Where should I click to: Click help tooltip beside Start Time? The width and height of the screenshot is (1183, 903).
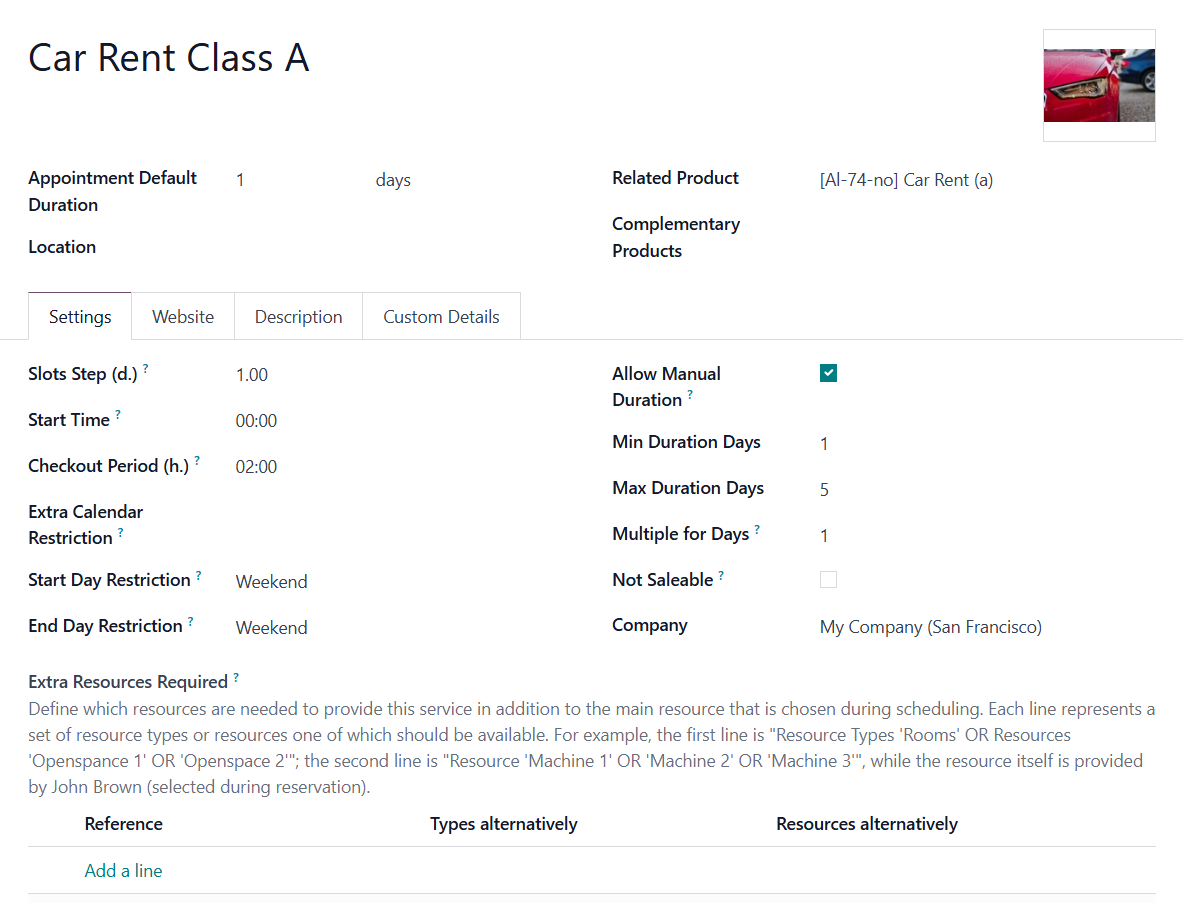pyautogui.click(x=118, y=414)
